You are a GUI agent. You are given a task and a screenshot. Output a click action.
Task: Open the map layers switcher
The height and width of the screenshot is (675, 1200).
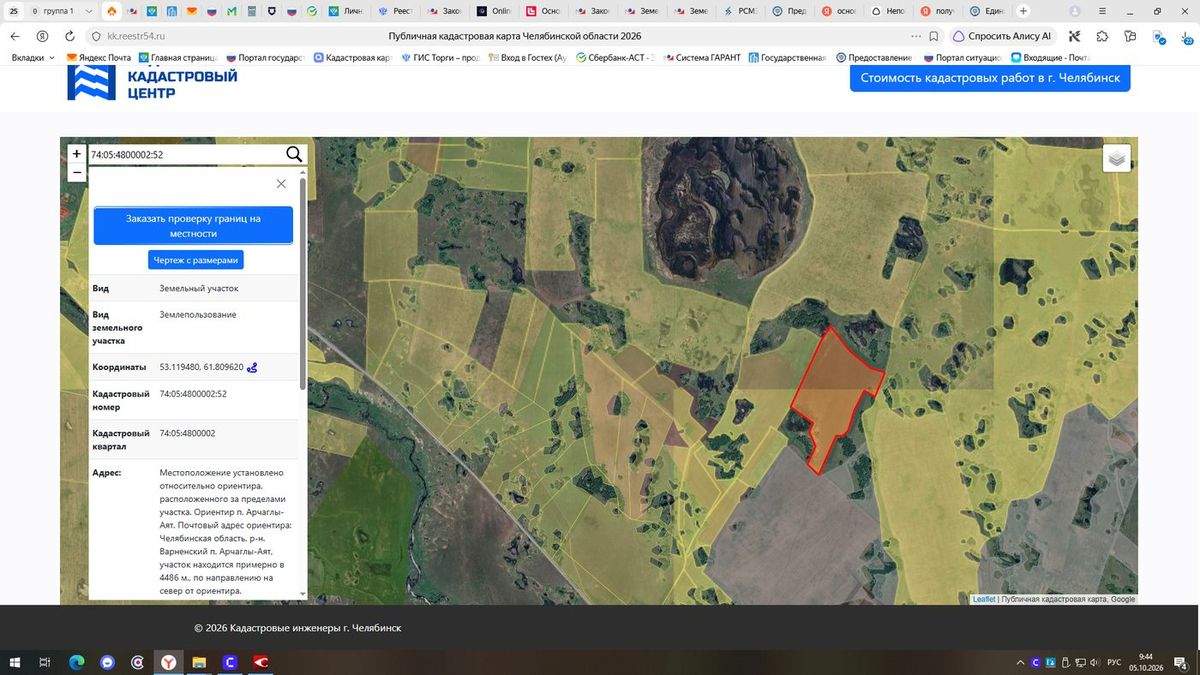[x=1117, y=158]
